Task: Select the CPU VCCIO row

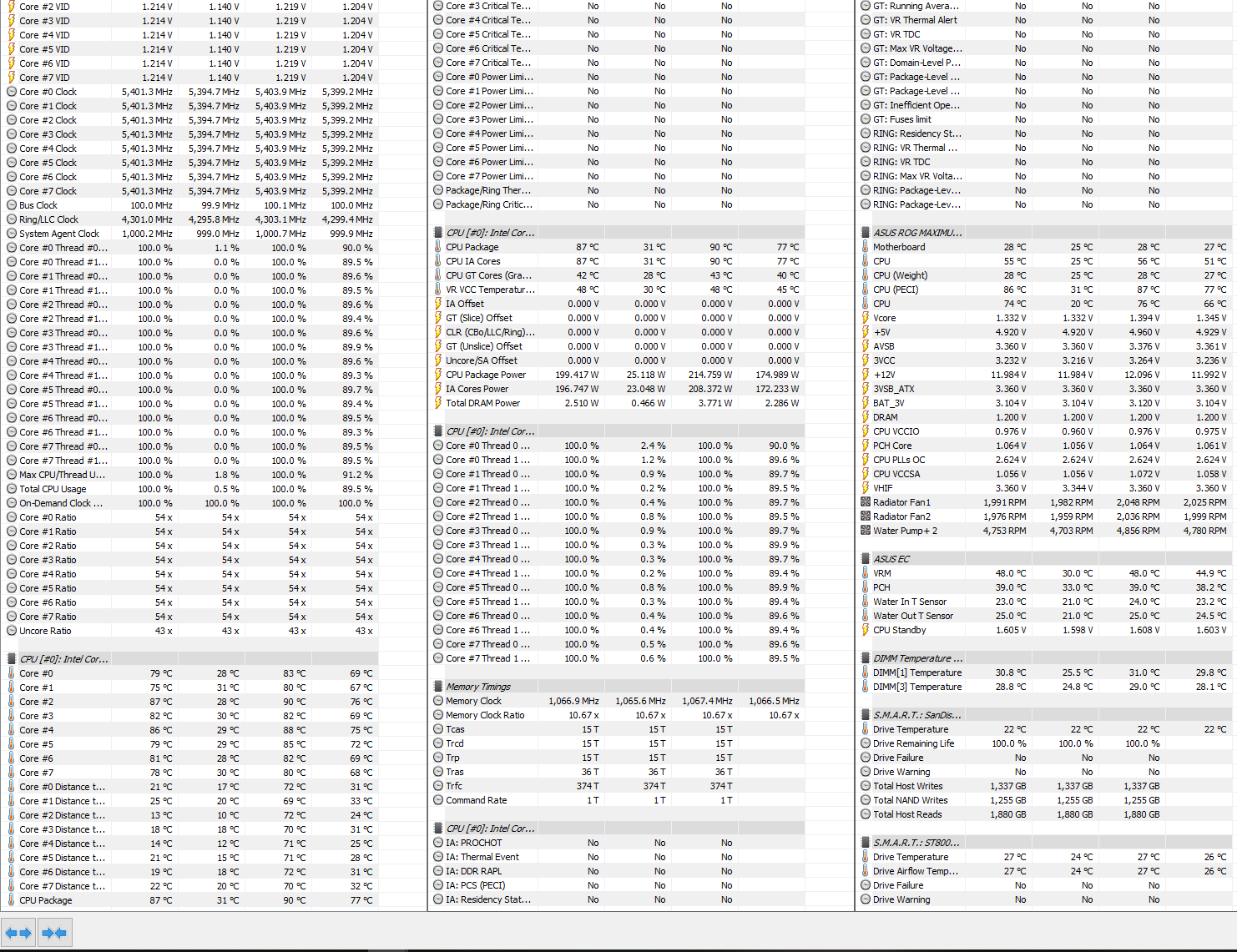Action: pyautogui.click(x=1045, y=431)
